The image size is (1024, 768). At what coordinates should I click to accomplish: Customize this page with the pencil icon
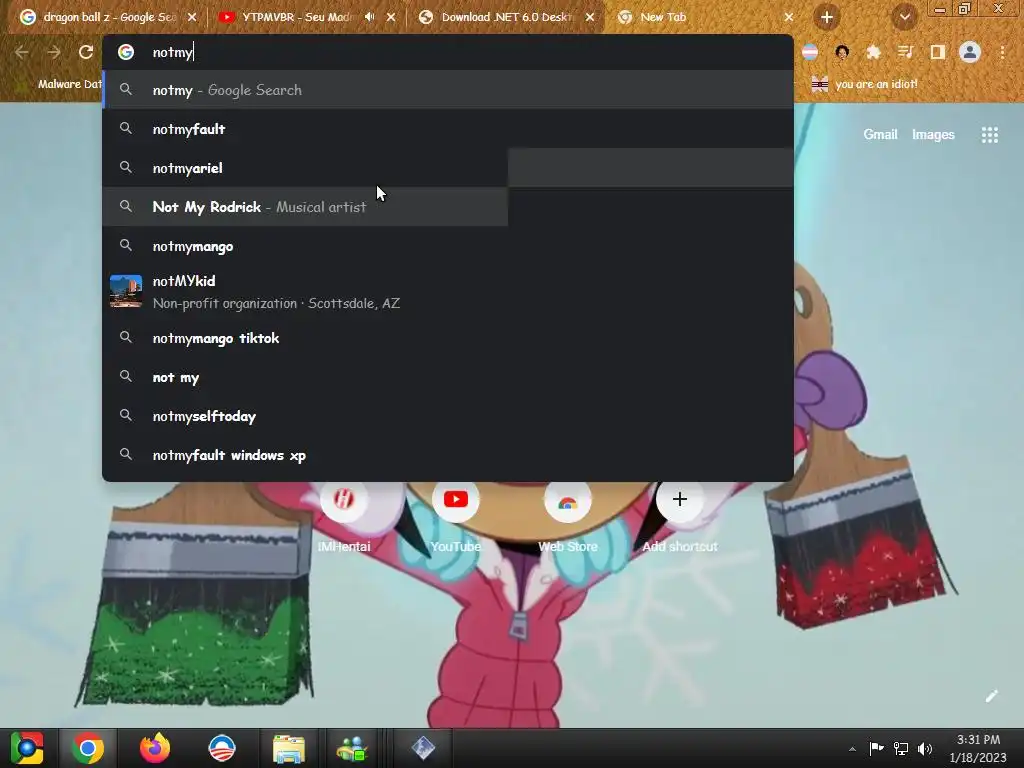(x=991, y=696)
